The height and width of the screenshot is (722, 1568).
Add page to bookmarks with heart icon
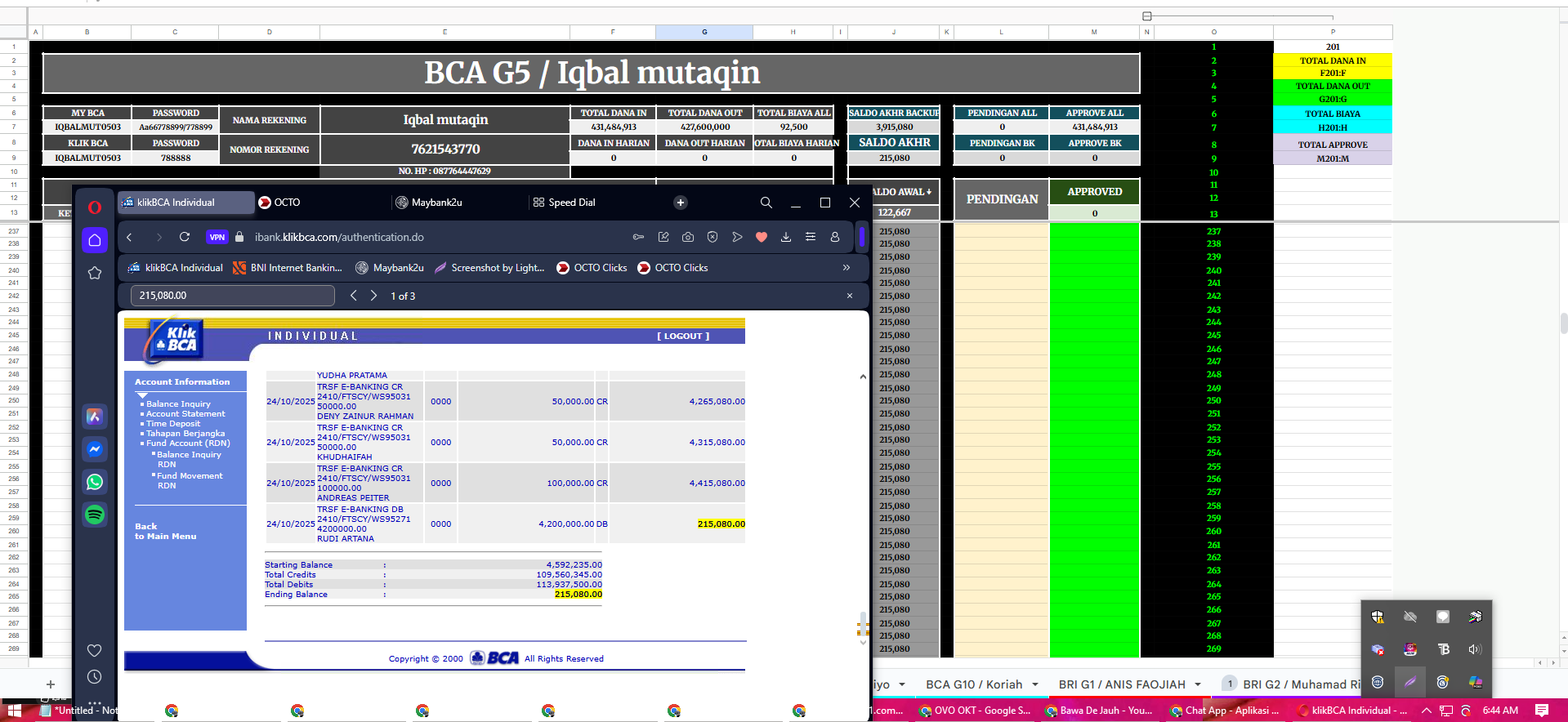click(762, 237)
